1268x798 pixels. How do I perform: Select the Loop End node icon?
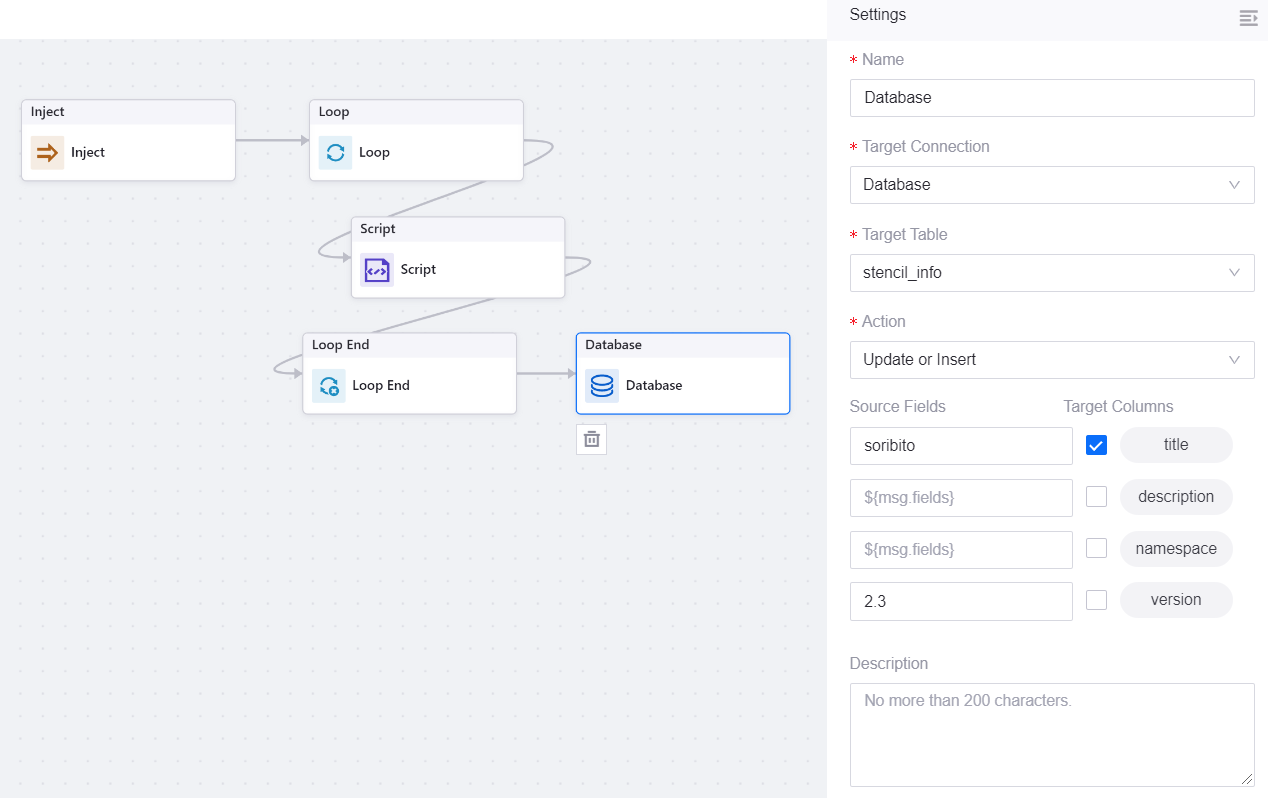(x=328, y=386)
